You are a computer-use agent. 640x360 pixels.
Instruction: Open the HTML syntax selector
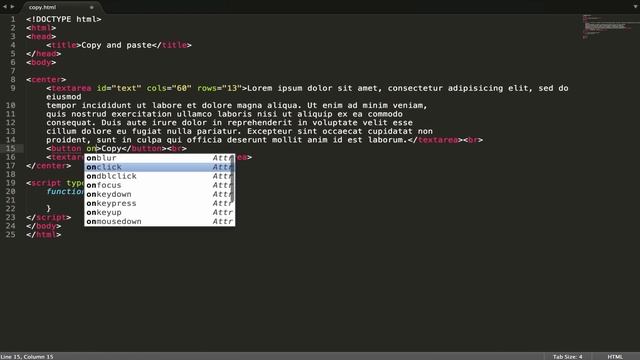(615, 357)
